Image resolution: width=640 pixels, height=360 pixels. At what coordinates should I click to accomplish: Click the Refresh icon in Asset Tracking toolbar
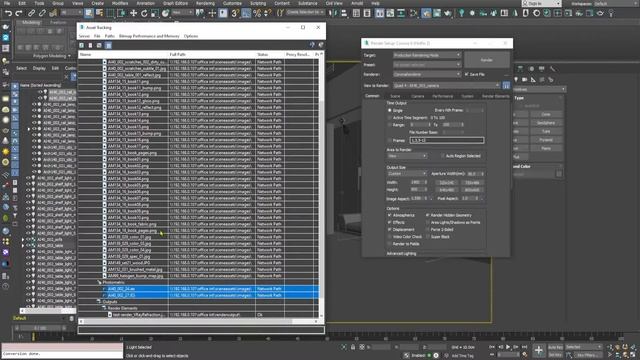[82, 45]
